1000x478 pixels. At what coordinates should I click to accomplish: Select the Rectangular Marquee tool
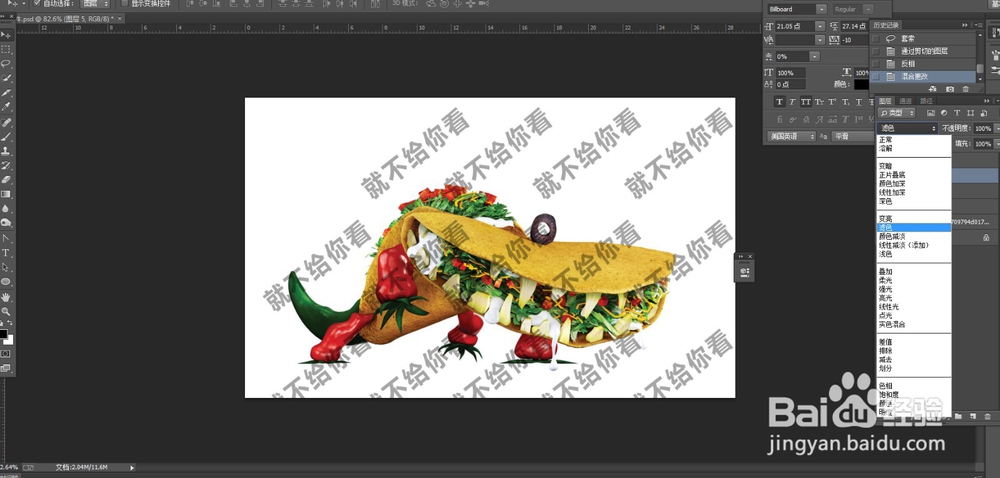(6, 49)
